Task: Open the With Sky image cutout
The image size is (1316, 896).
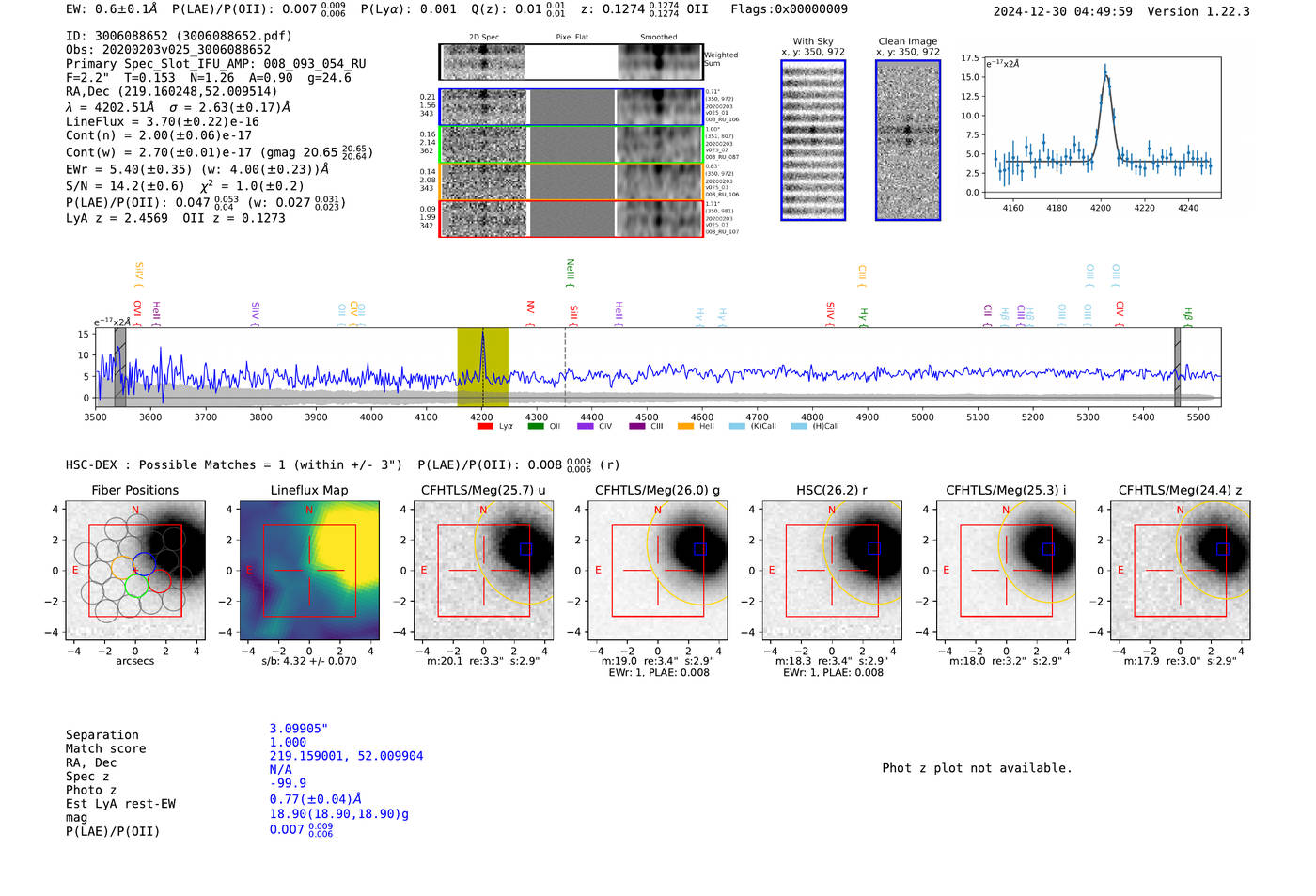Action: (813, 140)
